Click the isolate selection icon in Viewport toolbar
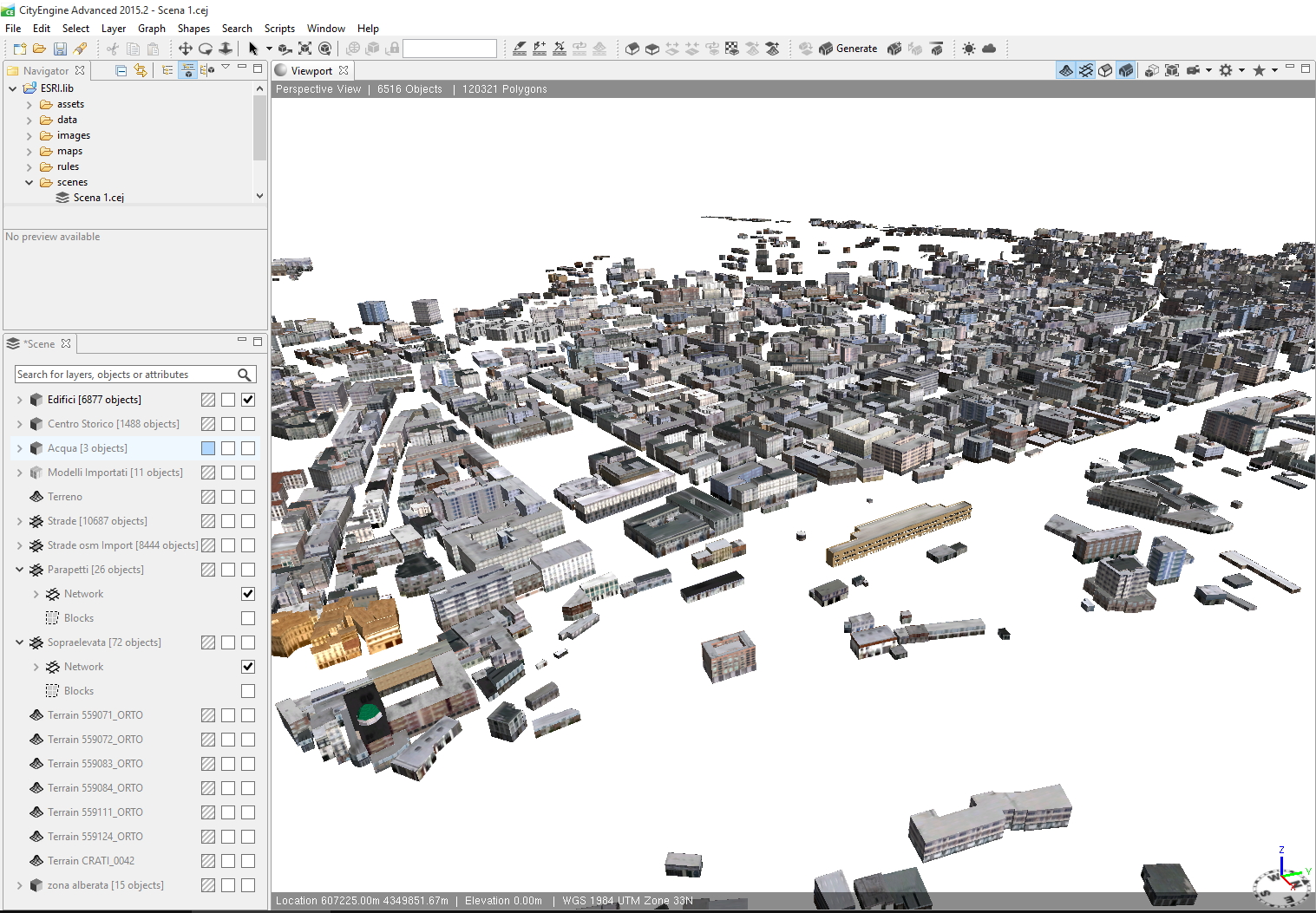The image size is (1316, 913). pos(1152,70)
